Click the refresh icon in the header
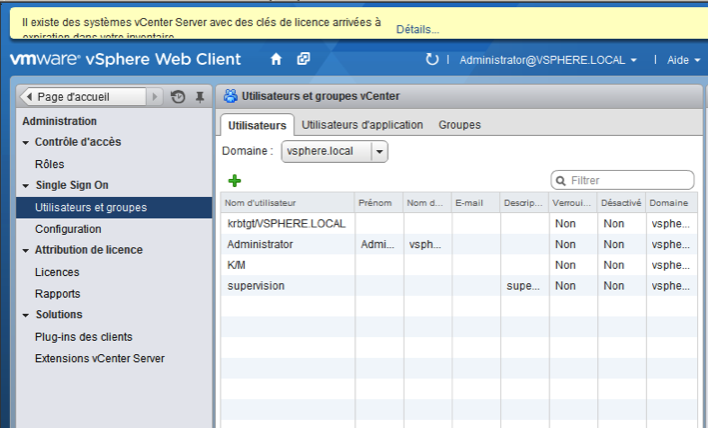 [x=432, y=60]
